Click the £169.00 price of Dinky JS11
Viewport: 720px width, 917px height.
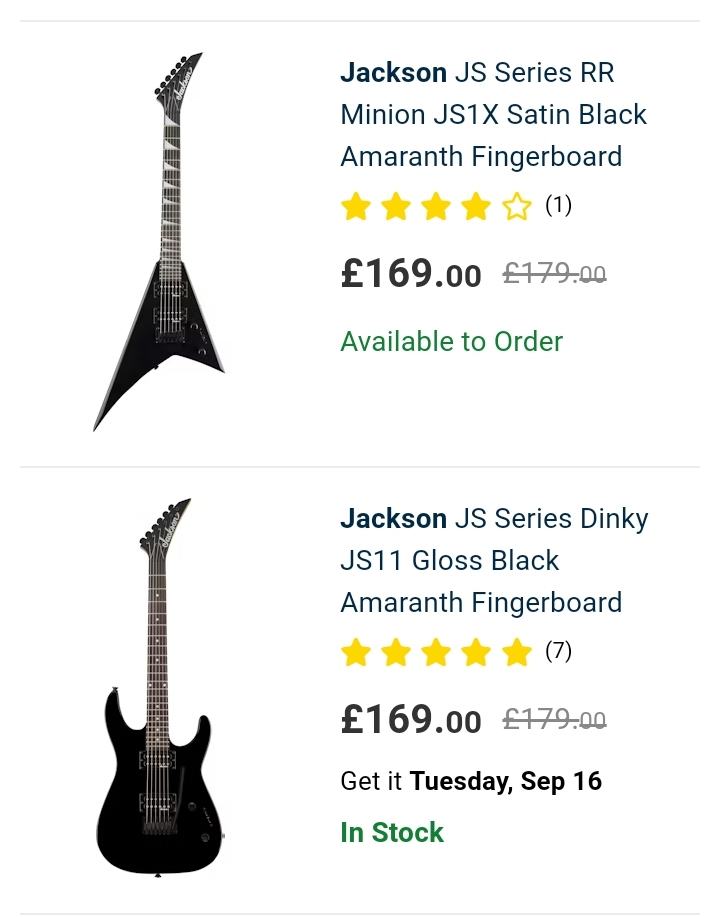pyautogui.click(x=411, y=720)
